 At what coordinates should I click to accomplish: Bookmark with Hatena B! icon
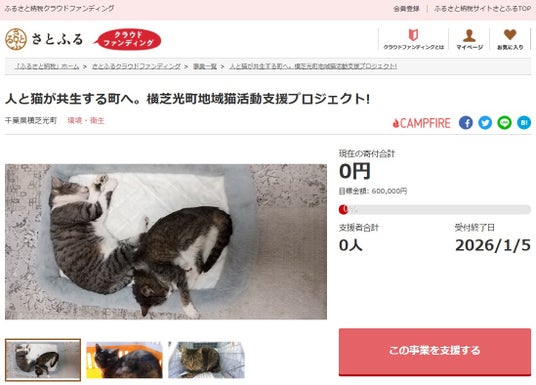pyautogui.click(x=524, y=123)
